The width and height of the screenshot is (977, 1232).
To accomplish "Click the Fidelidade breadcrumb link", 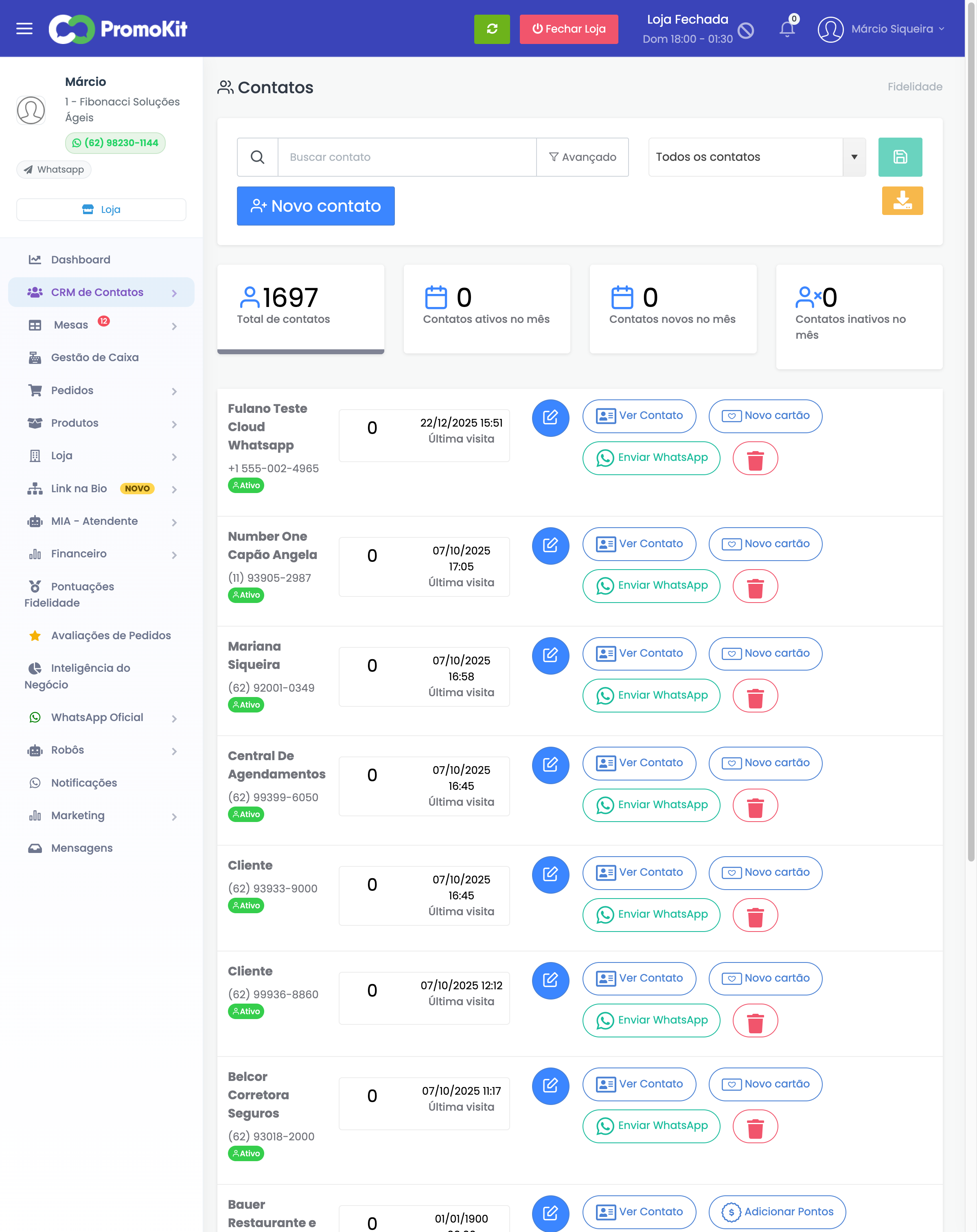I will pyautogui.click(x=915, y=87).
